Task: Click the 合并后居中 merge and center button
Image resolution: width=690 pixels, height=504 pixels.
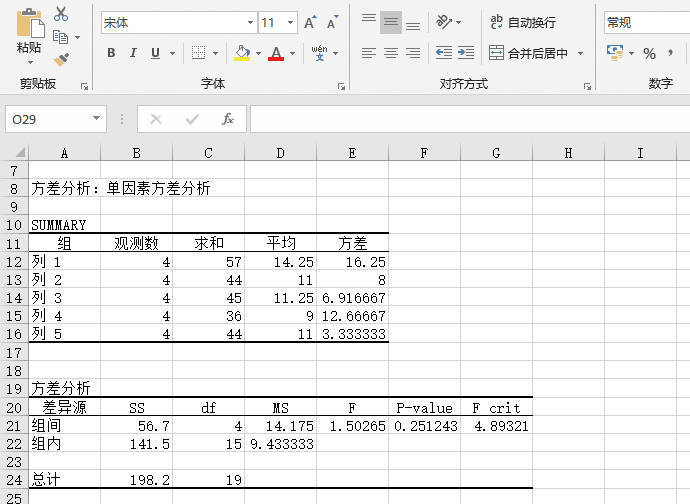Action: 528,53
